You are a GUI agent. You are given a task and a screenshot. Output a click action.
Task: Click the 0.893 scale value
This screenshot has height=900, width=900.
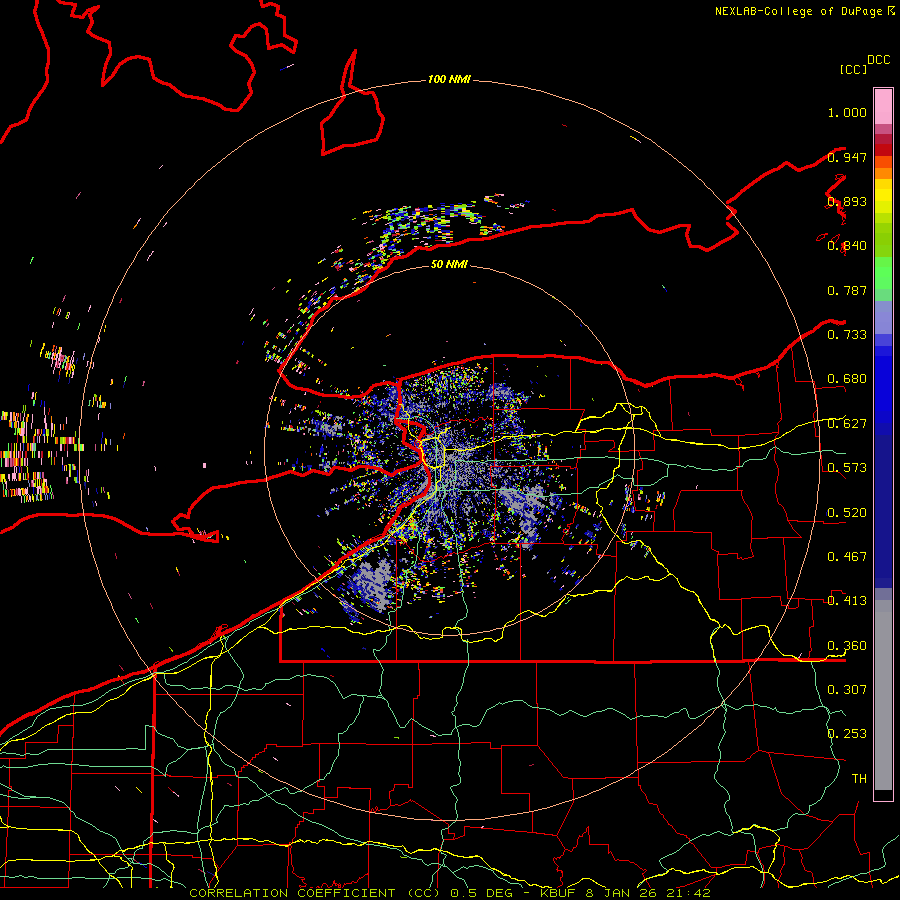click(847, 201)
